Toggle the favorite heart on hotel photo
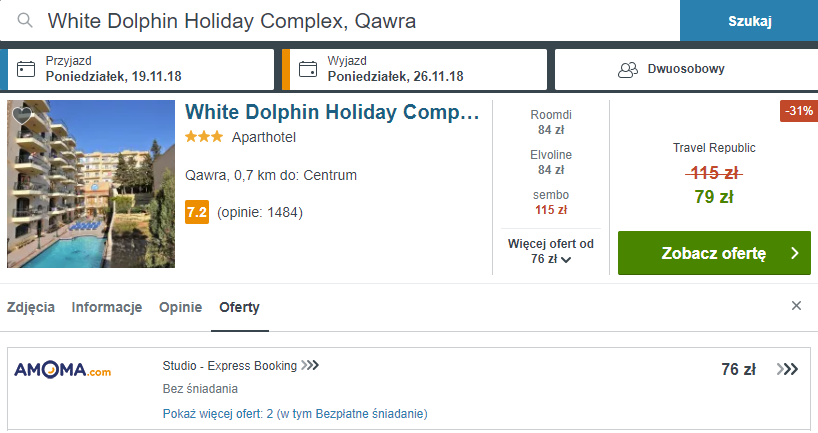The width and height of the screenshot is (818, 433). point(22,115)
